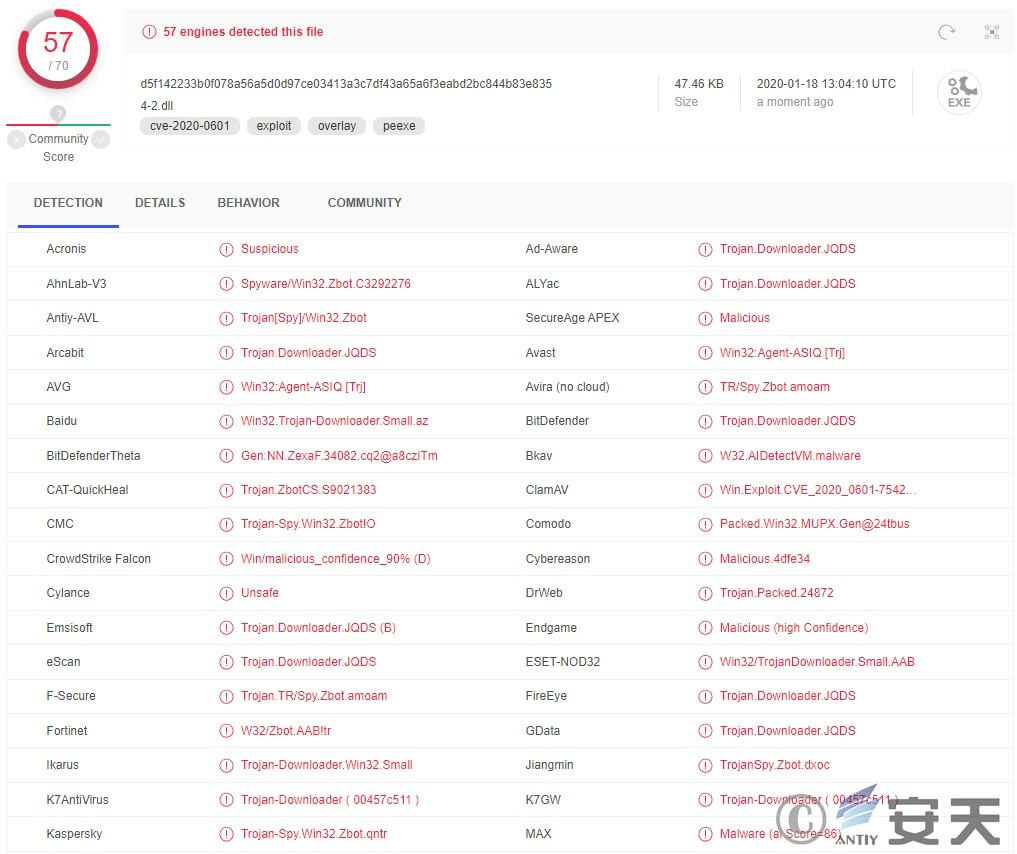
Task: Click the overlay tag
Action: (x=337, y=126)
